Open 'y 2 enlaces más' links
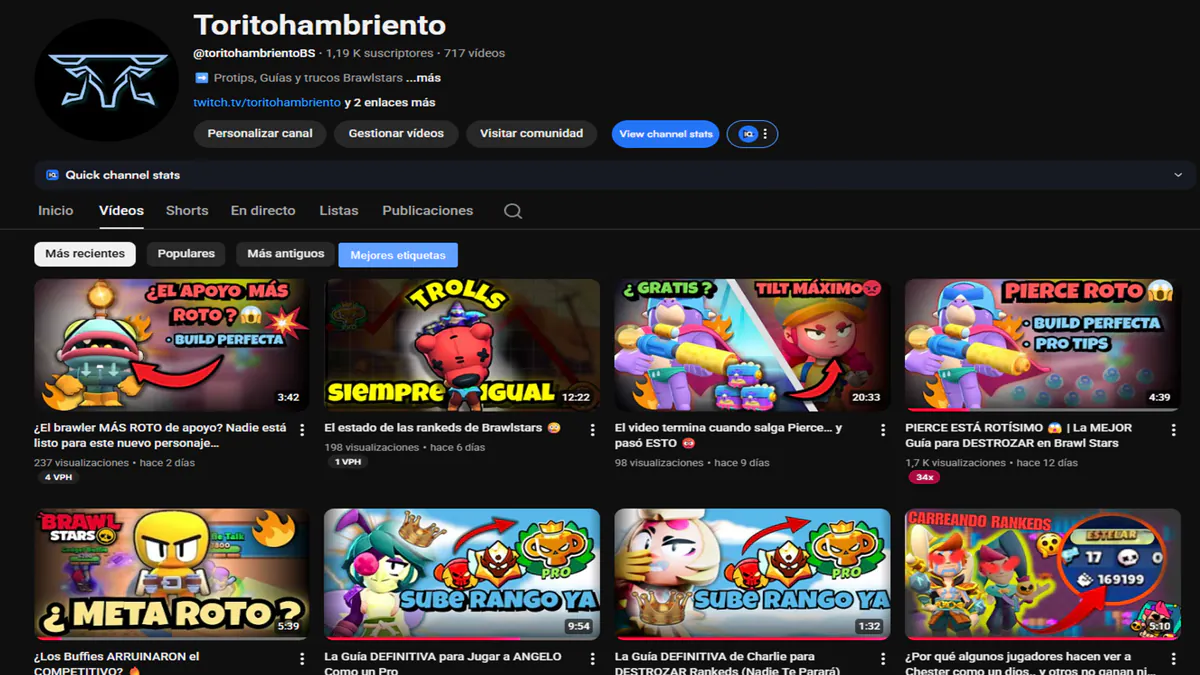Image resolution: width=1200 pixels, height=675 pixels. tap(390, 102)
